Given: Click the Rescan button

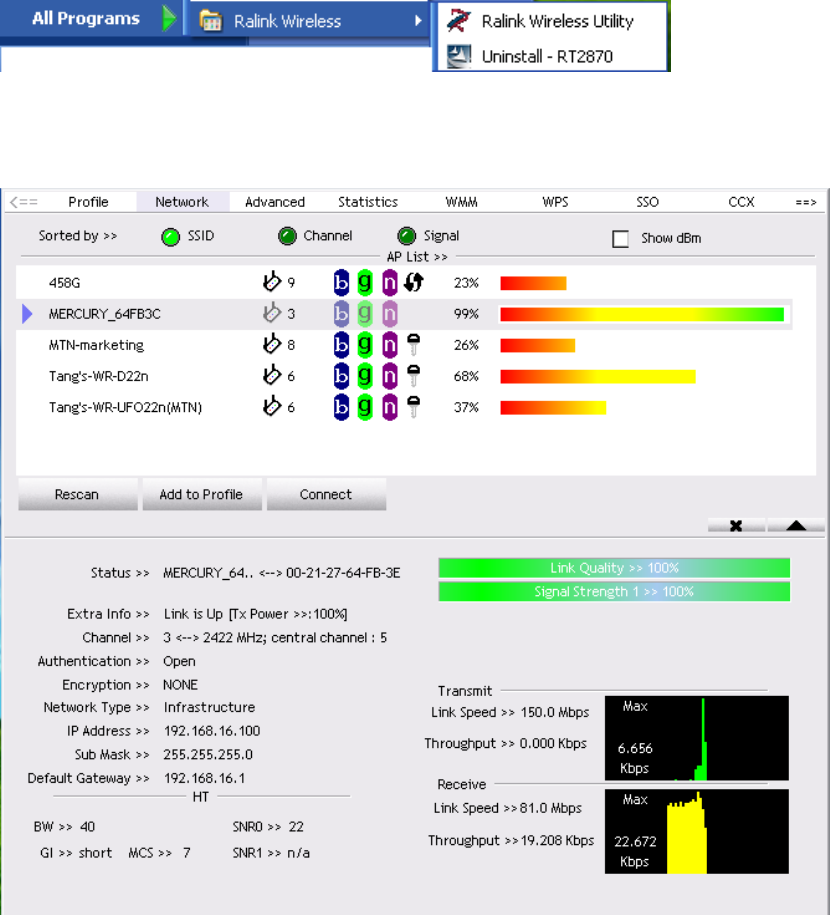Looking at the screenshot, I should tap(77, 494).
